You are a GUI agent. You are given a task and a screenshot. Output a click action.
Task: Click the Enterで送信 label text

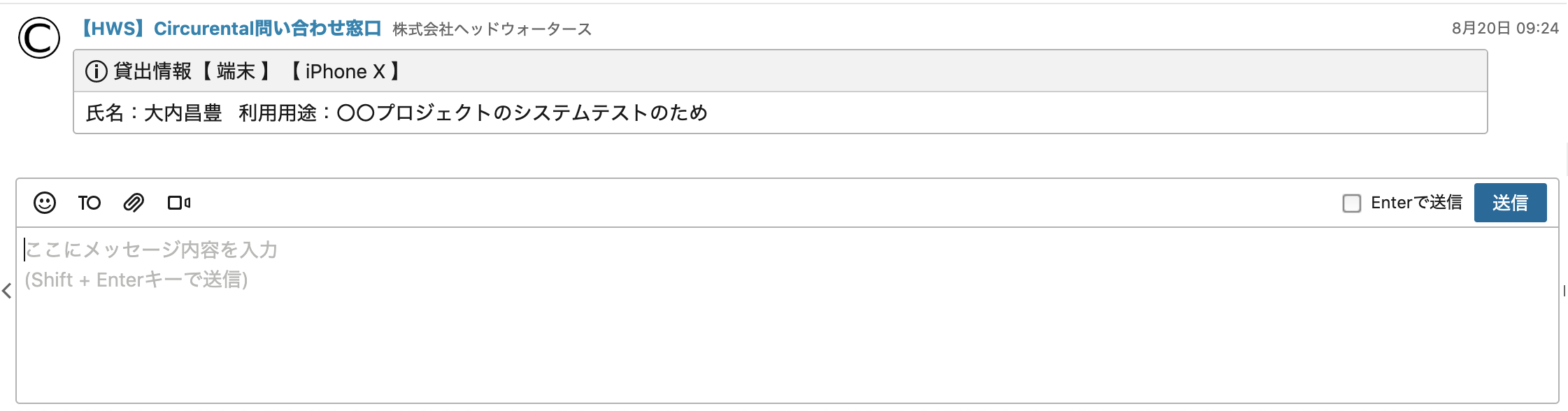[1416, 203]
